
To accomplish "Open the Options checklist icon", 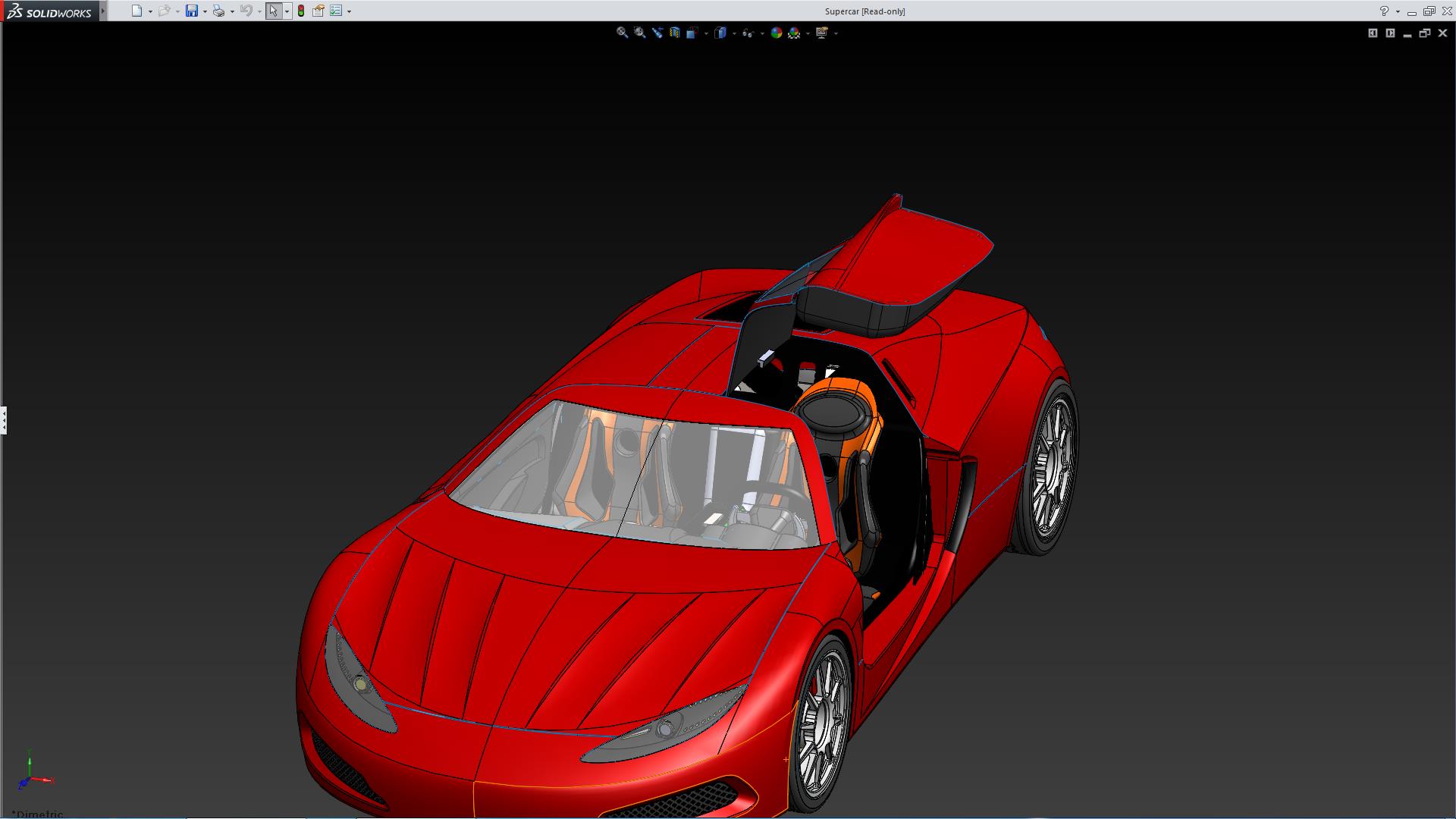I will (336, 11).
